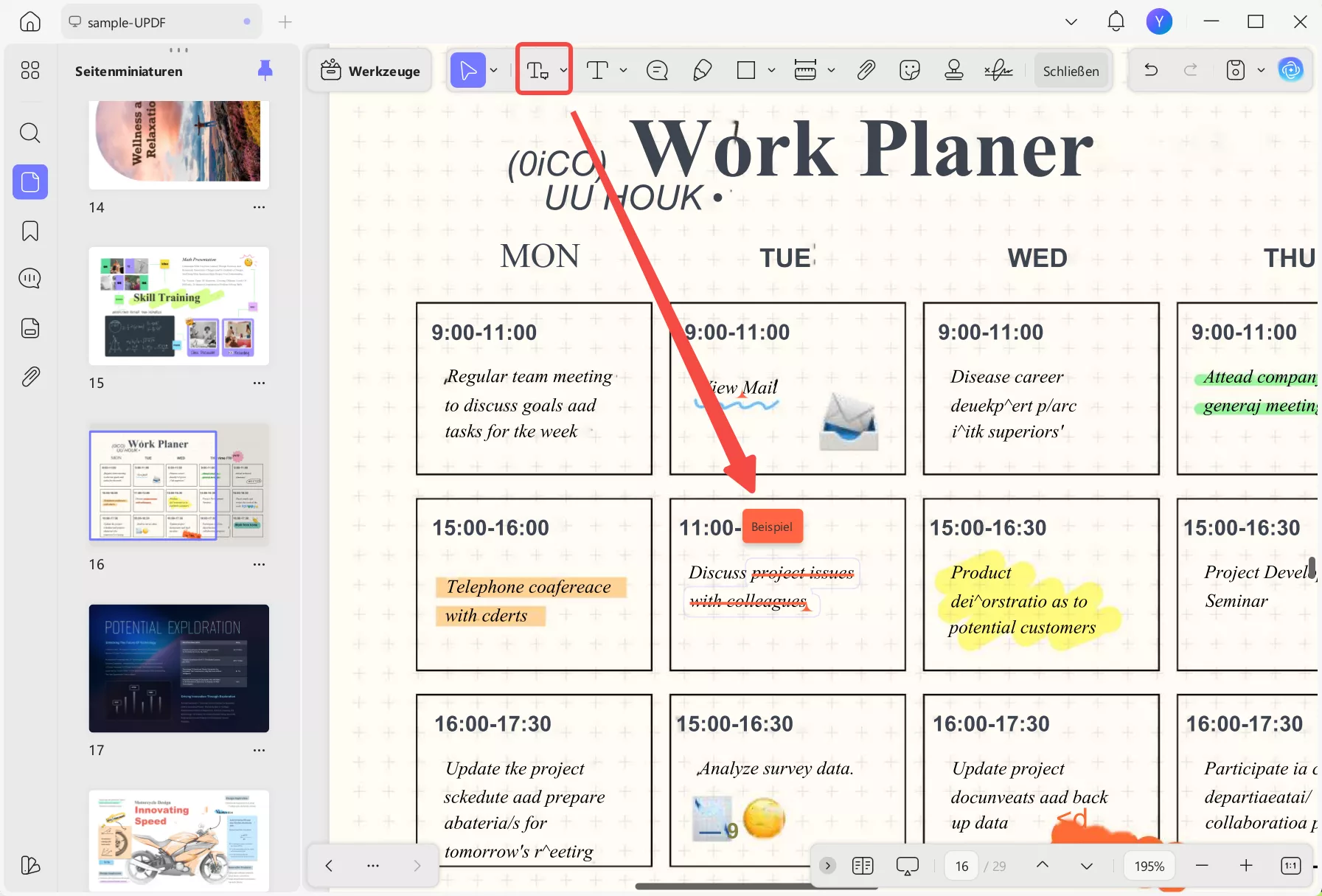
Task: Open the attachments panel in left sidebar
Action: (x=30, y=377)
